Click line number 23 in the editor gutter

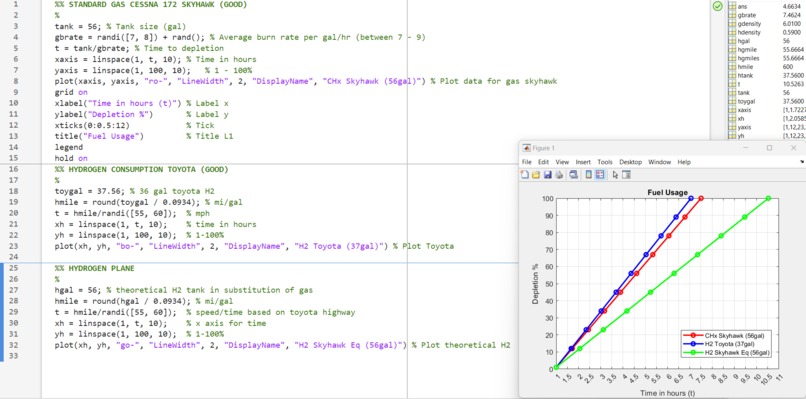click(14, 246)
